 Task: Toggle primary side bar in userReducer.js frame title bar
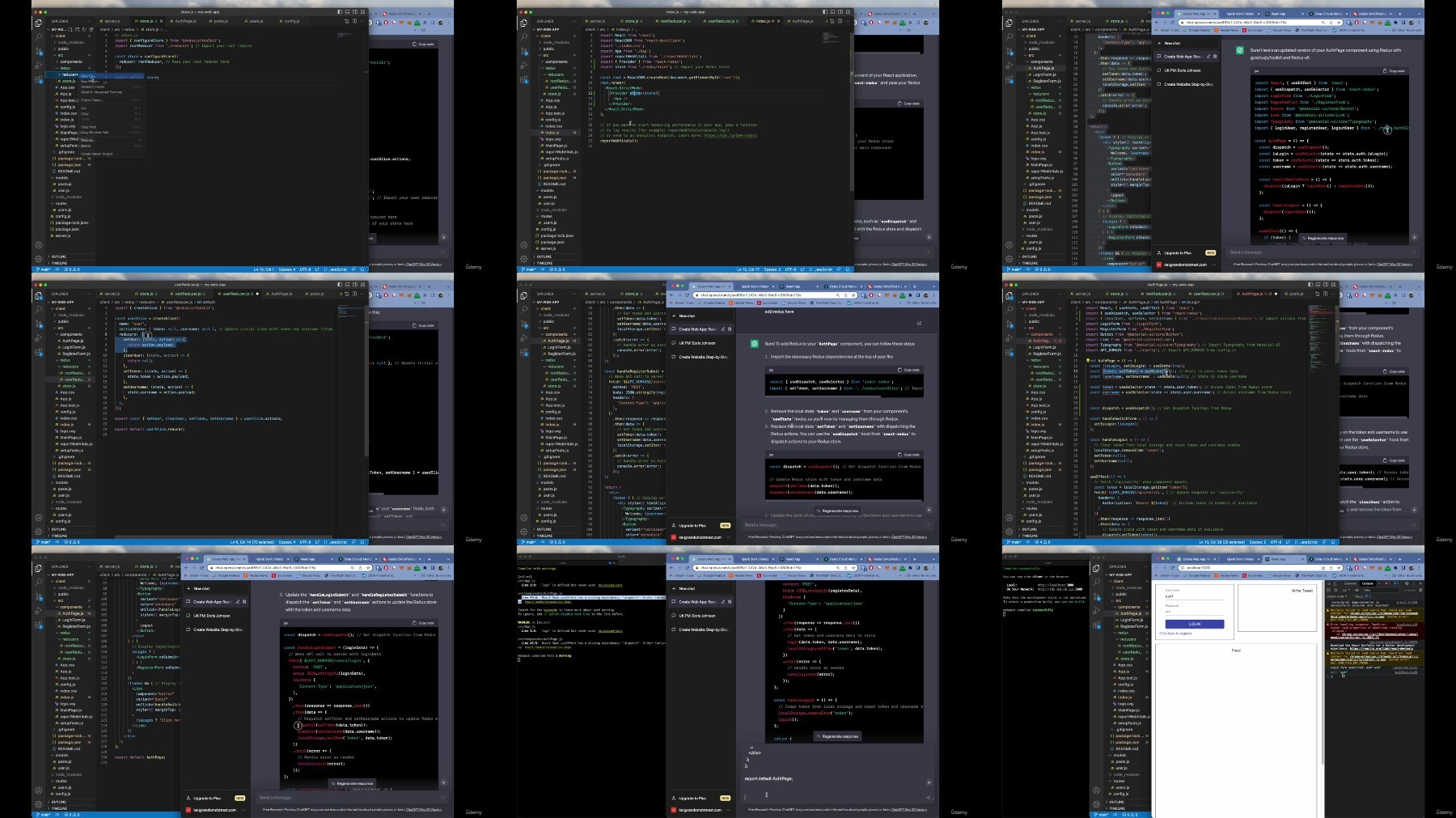tap(340, 285)
